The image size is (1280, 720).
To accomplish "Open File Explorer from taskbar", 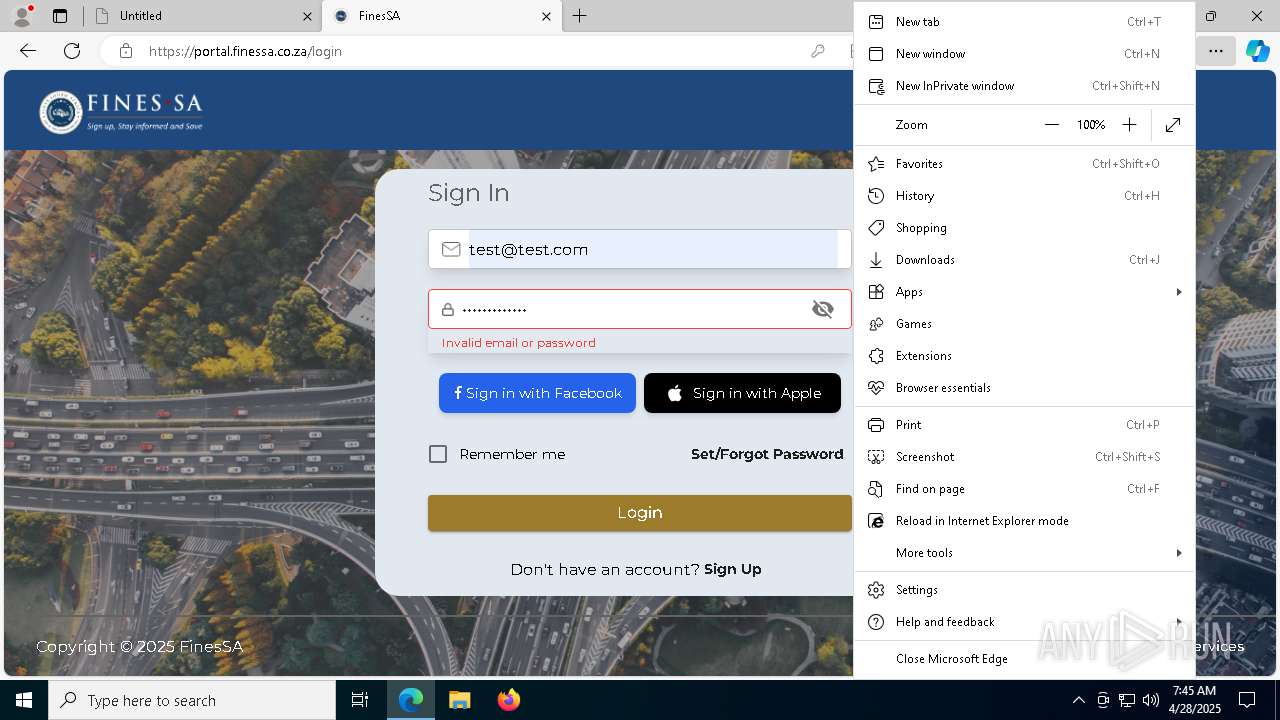I will point(459,700).
